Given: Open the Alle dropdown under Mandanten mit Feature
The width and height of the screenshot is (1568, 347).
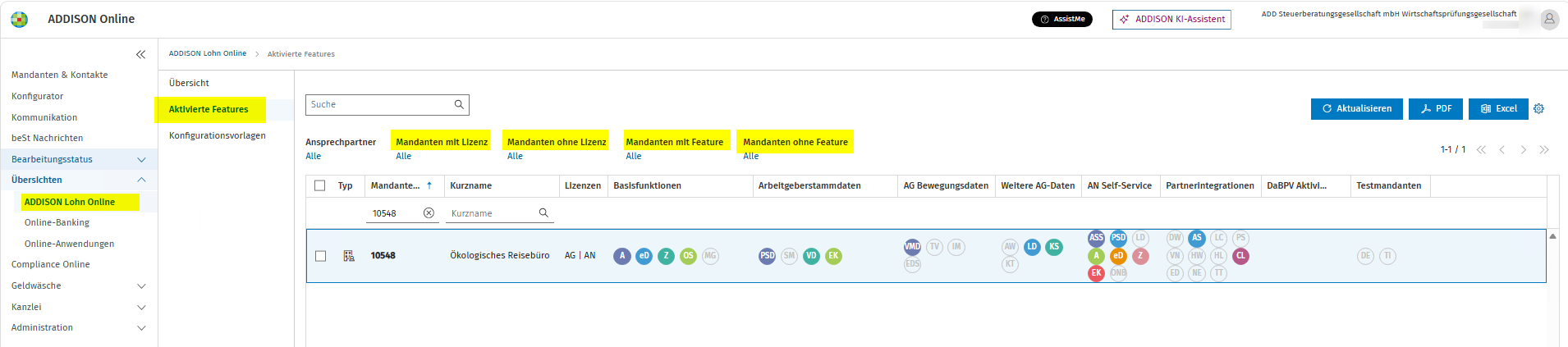Looking at the screenshot, I should (x=634, y=156).
